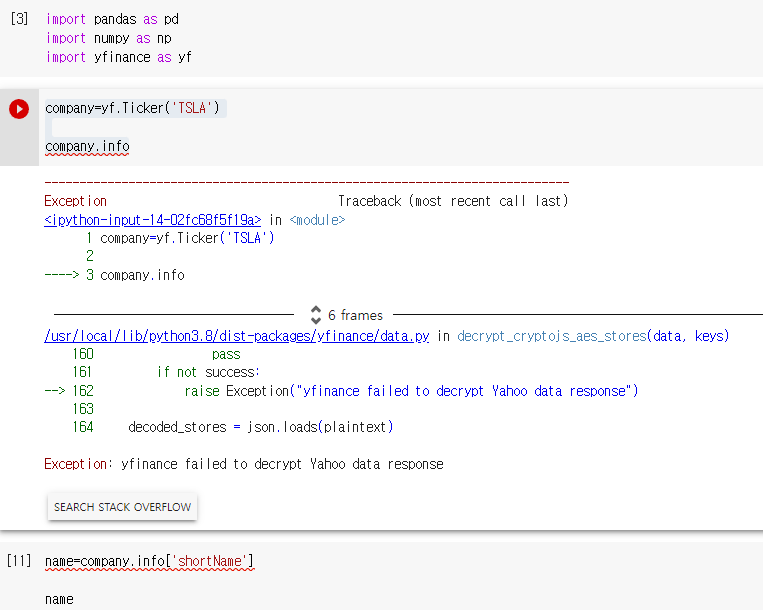Click decrypt_cryptojs_aes_stores function name in traceback
The height and width of the screenshot is (610, 763).
pyautogui.click(x=552, y=336)
